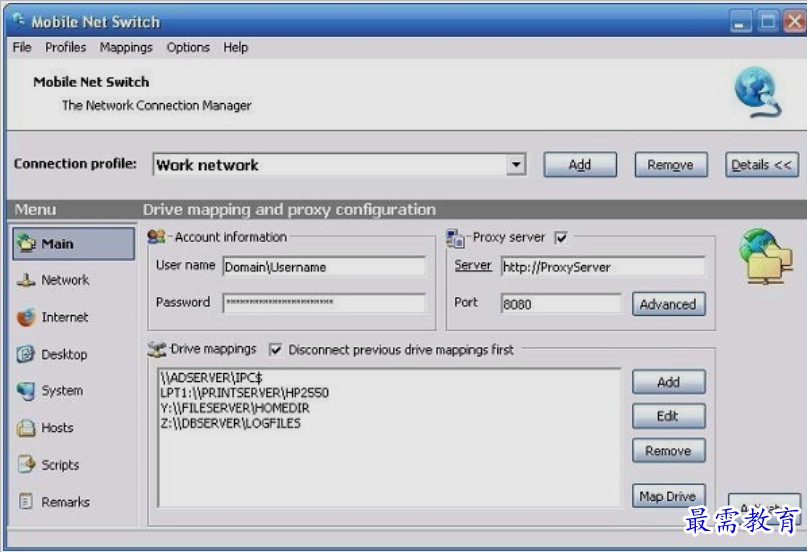Click the underlined Server label link
The width and height of the screenshot is (807, 552).
pyautogui.click(x=473, y=265)
